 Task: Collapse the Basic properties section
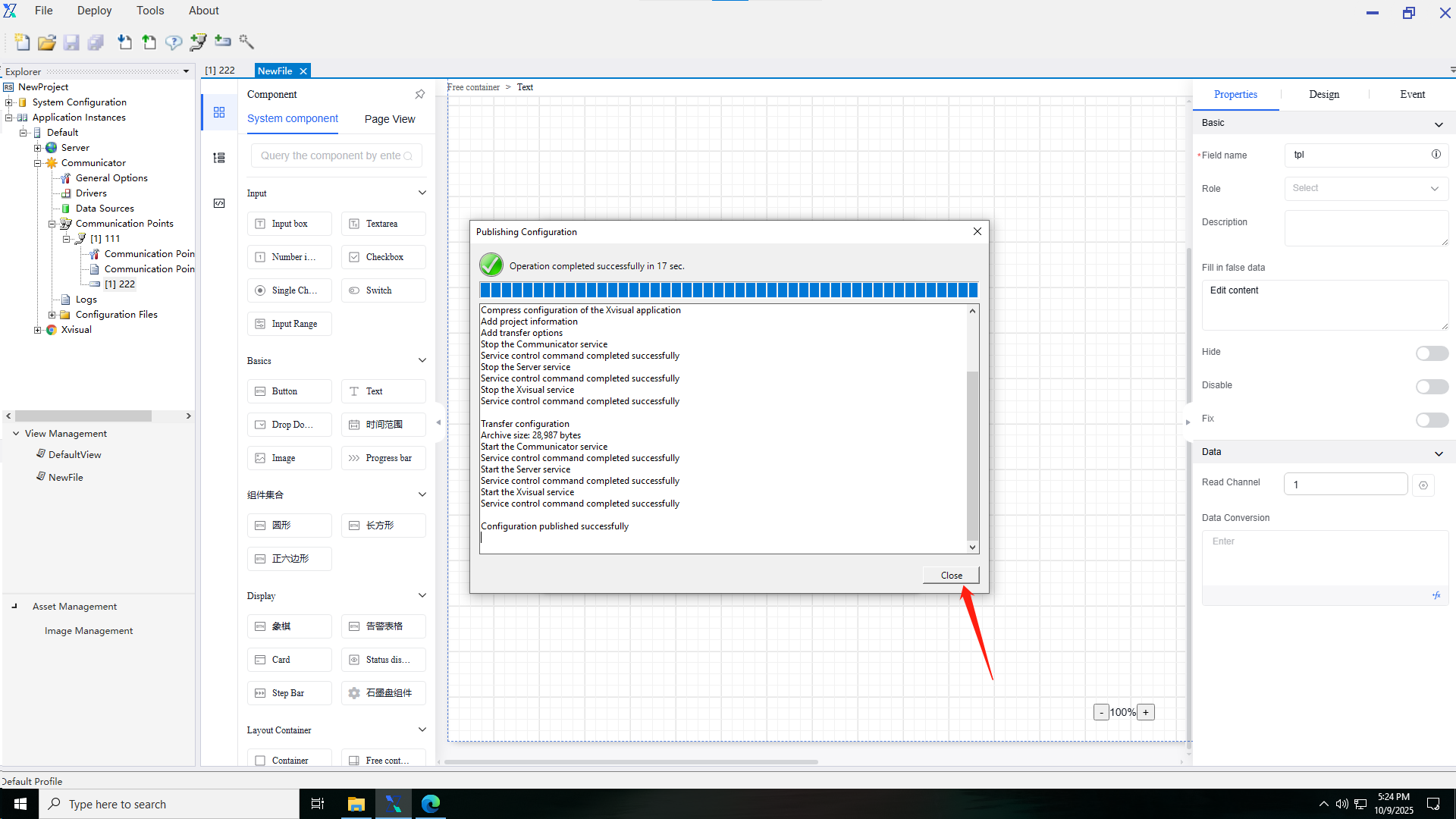pos(1438,124)
